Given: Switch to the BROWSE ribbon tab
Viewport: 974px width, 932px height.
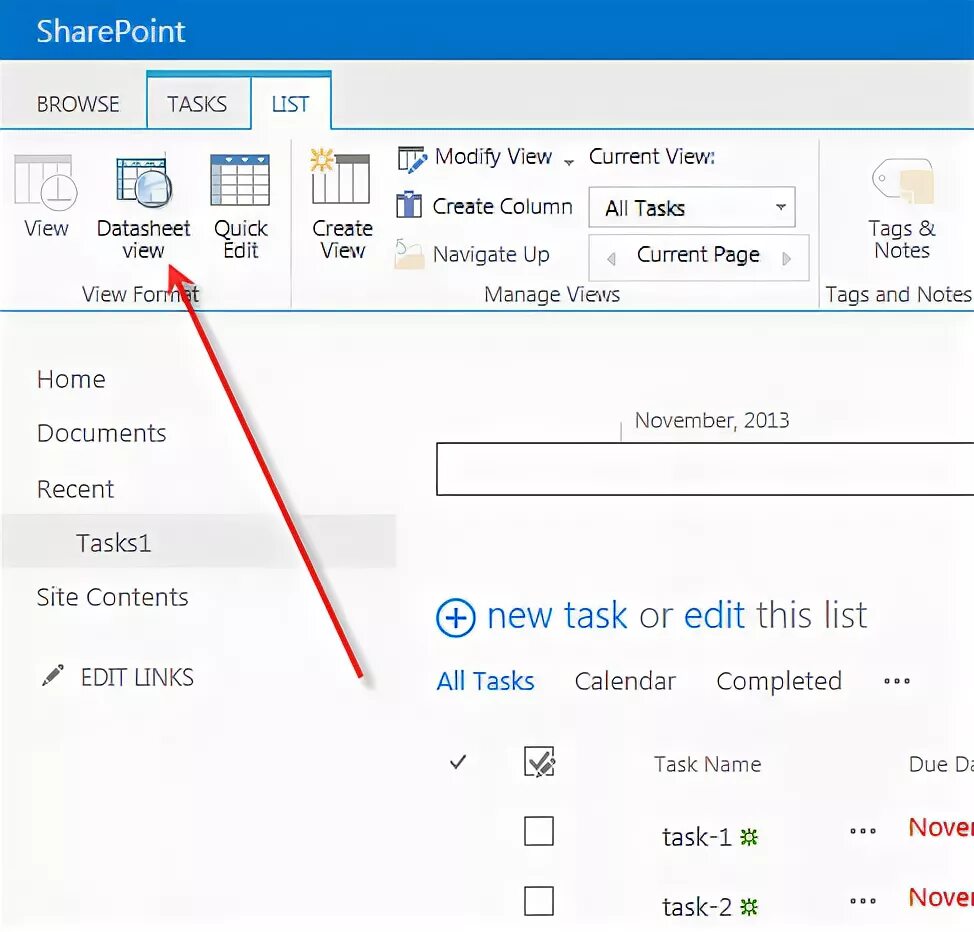Looking at the screenshot, I should coord(78,104).
